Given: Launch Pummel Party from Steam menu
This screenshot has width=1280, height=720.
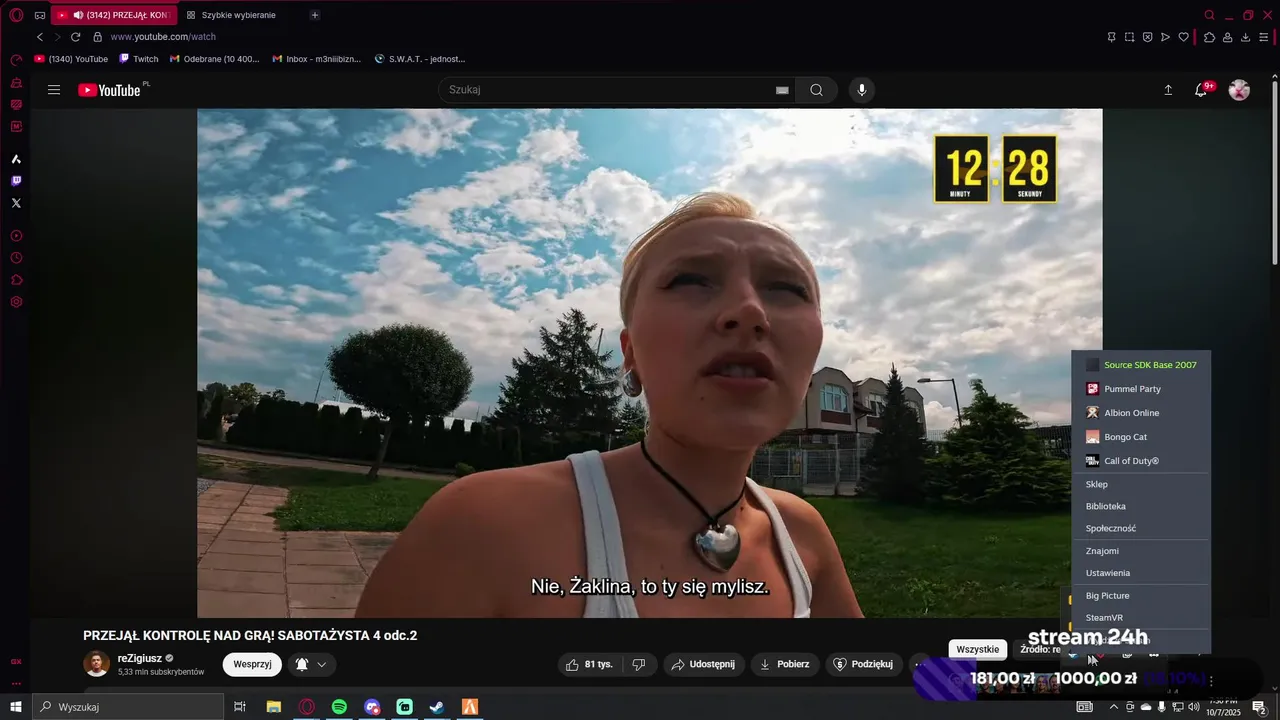Looking at the screenshot, I should tap(1141, 389).
